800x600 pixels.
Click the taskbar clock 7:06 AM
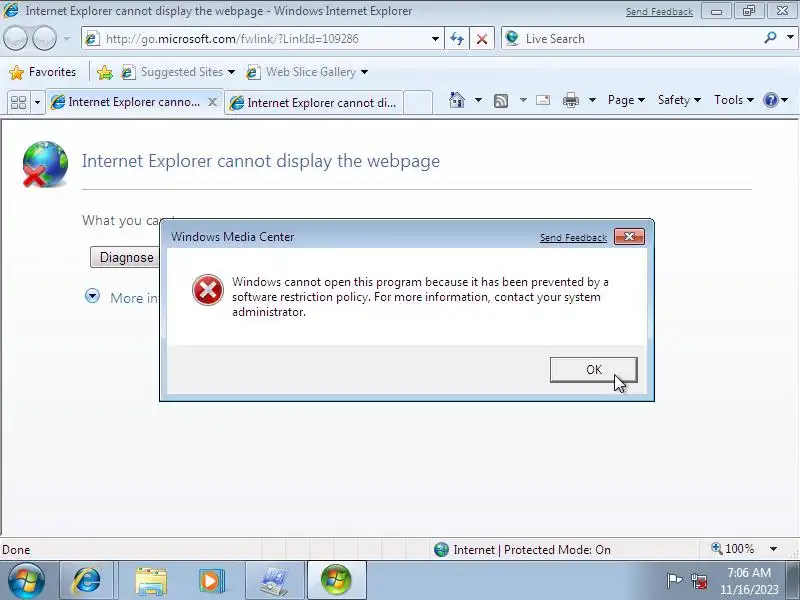point(749,572)
